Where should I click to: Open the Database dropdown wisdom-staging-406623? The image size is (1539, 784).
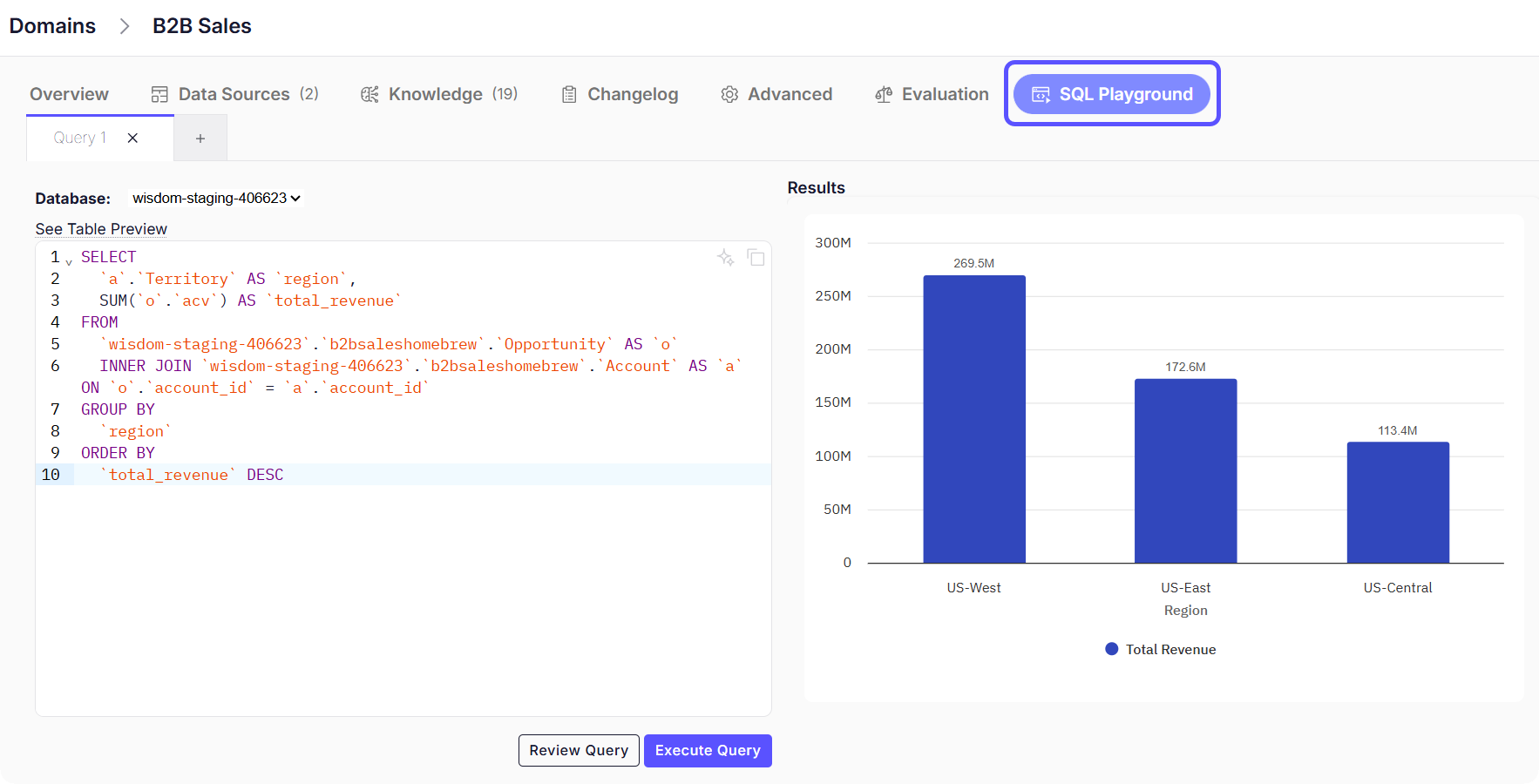(215, 198)
